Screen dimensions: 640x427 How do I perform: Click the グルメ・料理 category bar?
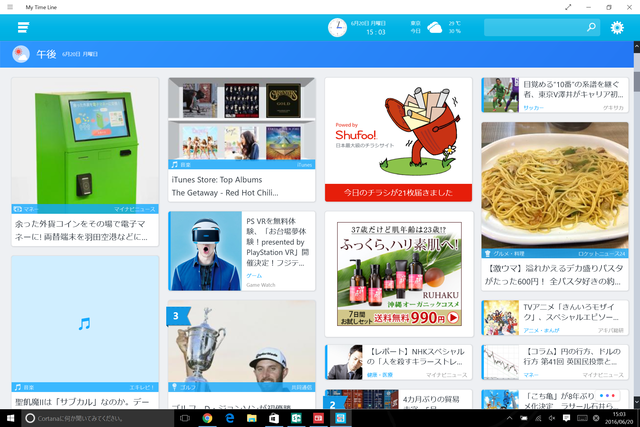pyautogui.click(x=555, y=254)
